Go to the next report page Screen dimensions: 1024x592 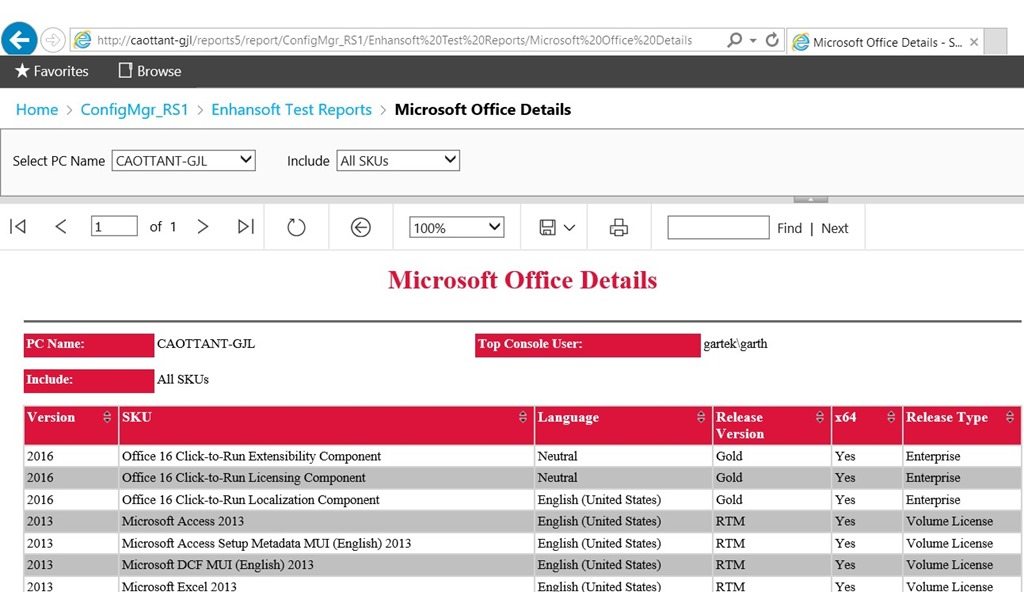[x=202, y=227]
